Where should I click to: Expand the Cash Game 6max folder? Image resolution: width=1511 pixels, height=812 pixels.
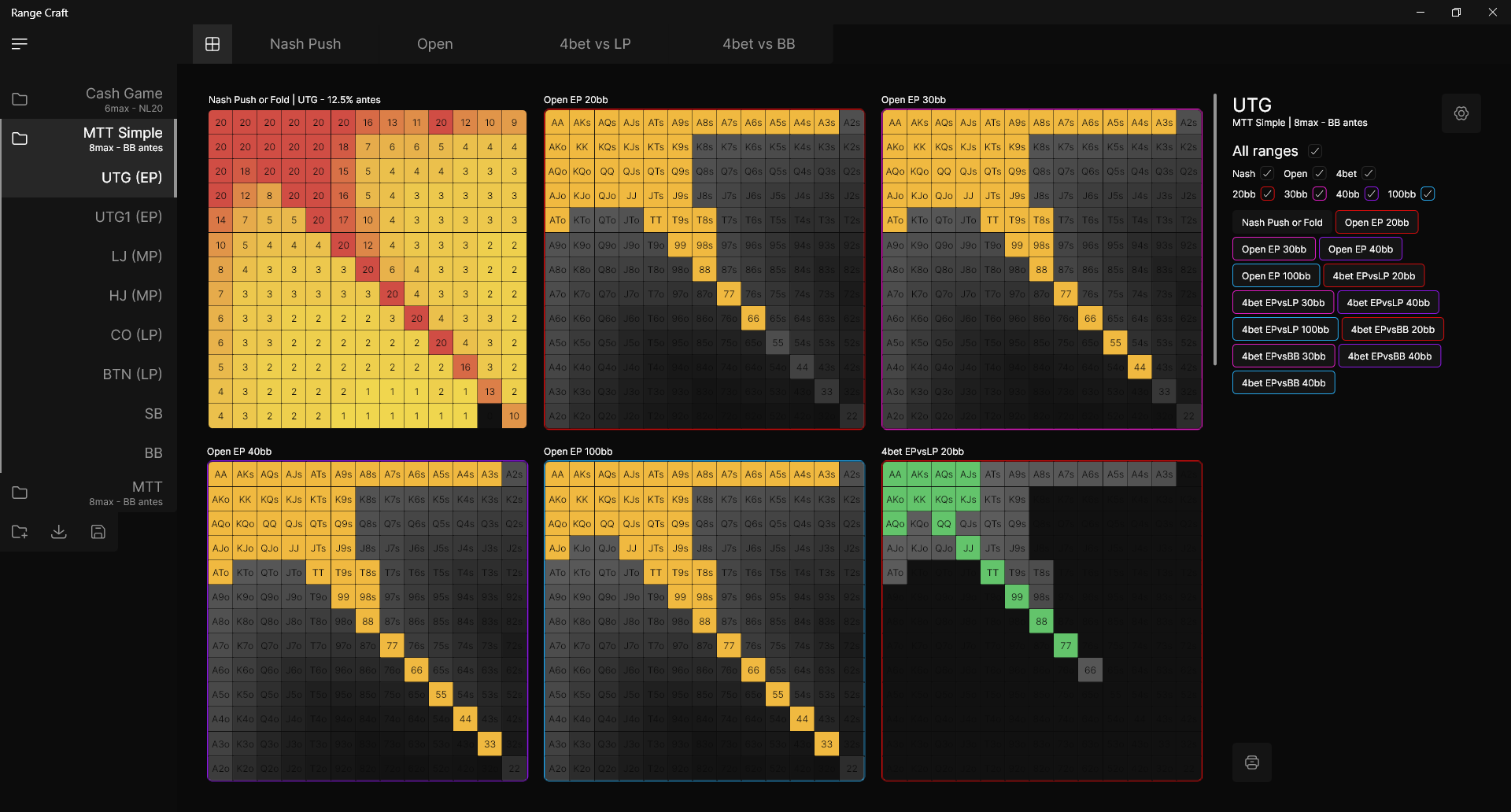click(124, 99)
